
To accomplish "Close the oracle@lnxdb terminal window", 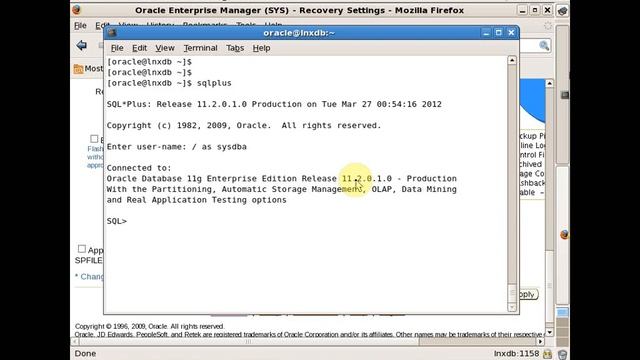I will [511, 33].
